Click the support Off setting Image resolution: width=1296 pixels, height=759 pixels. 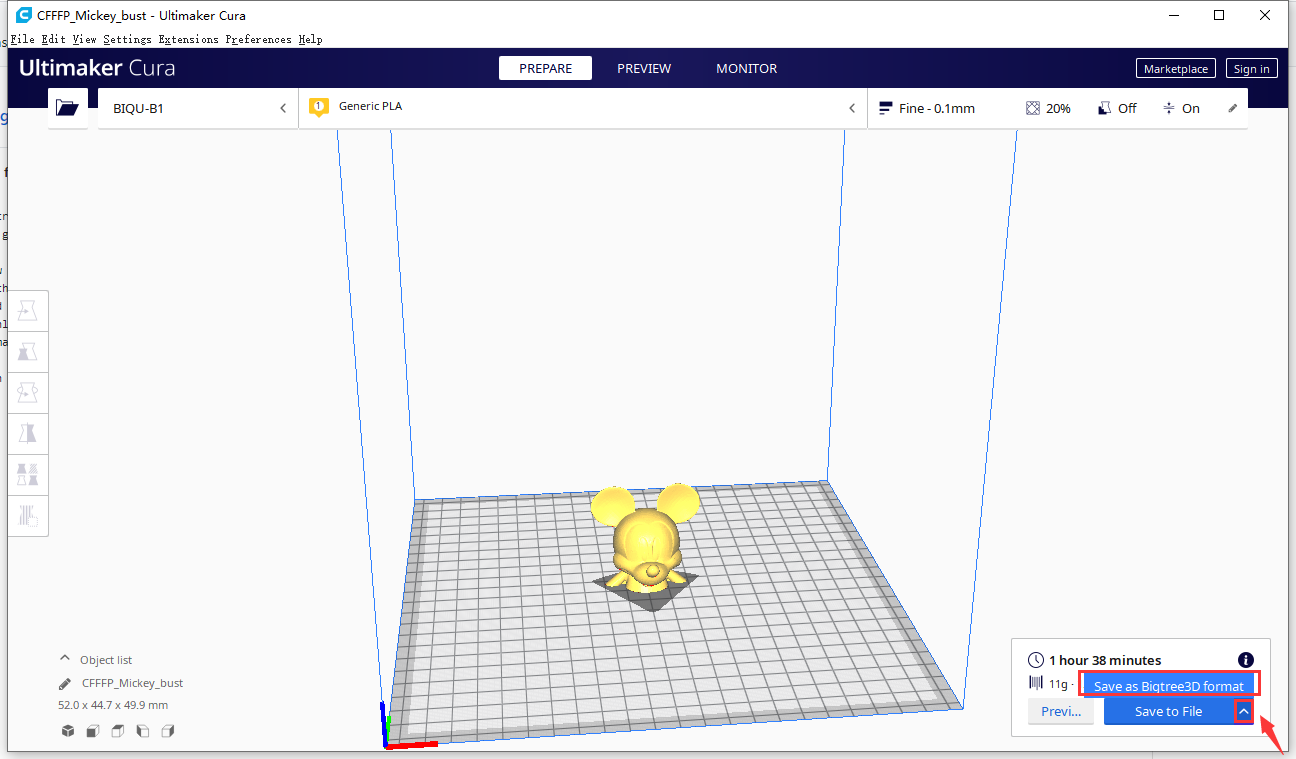tap(1117, 108)
